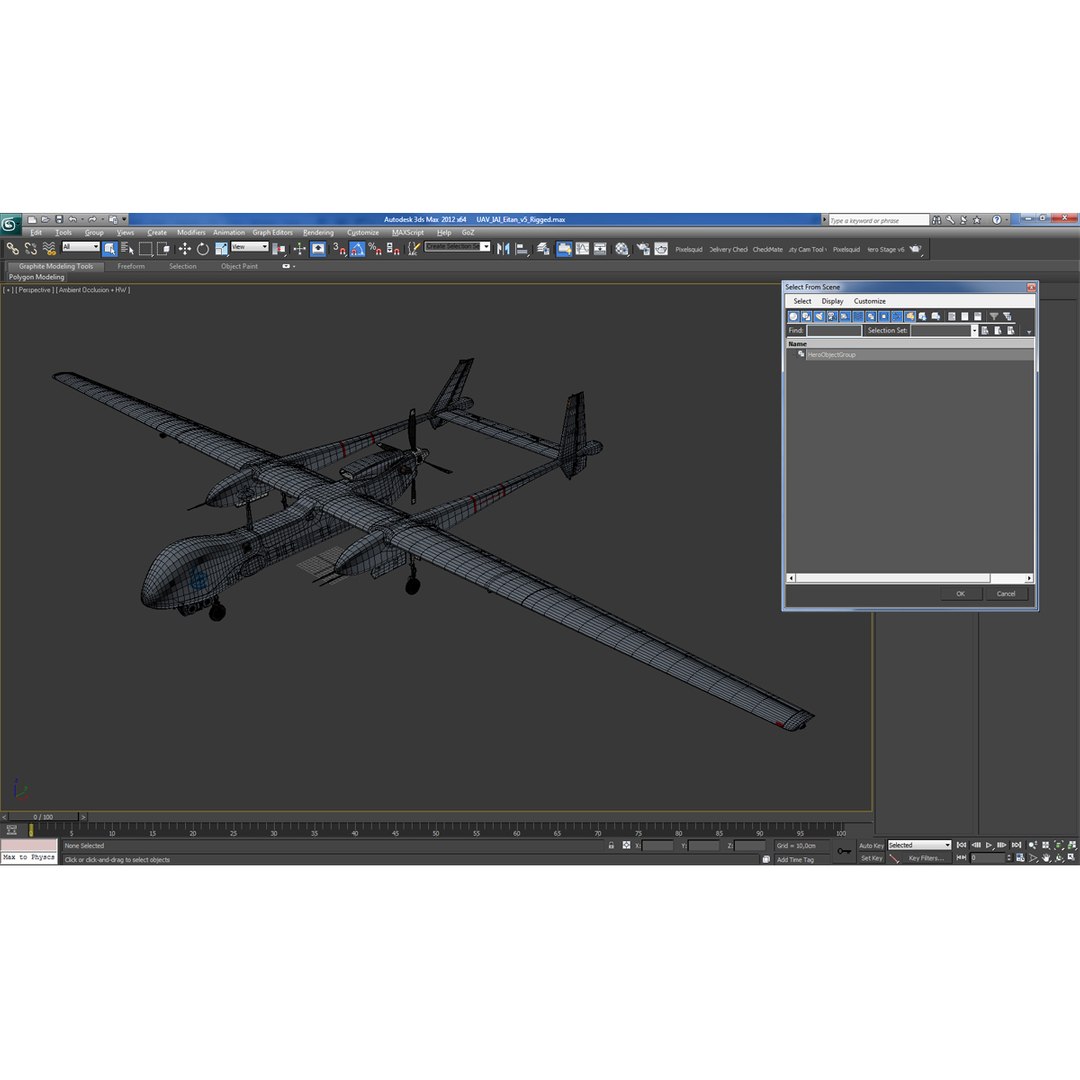The image size is (1080, 1080).
Task: Click the Unlink Selection tool
Action: [31, 249]
